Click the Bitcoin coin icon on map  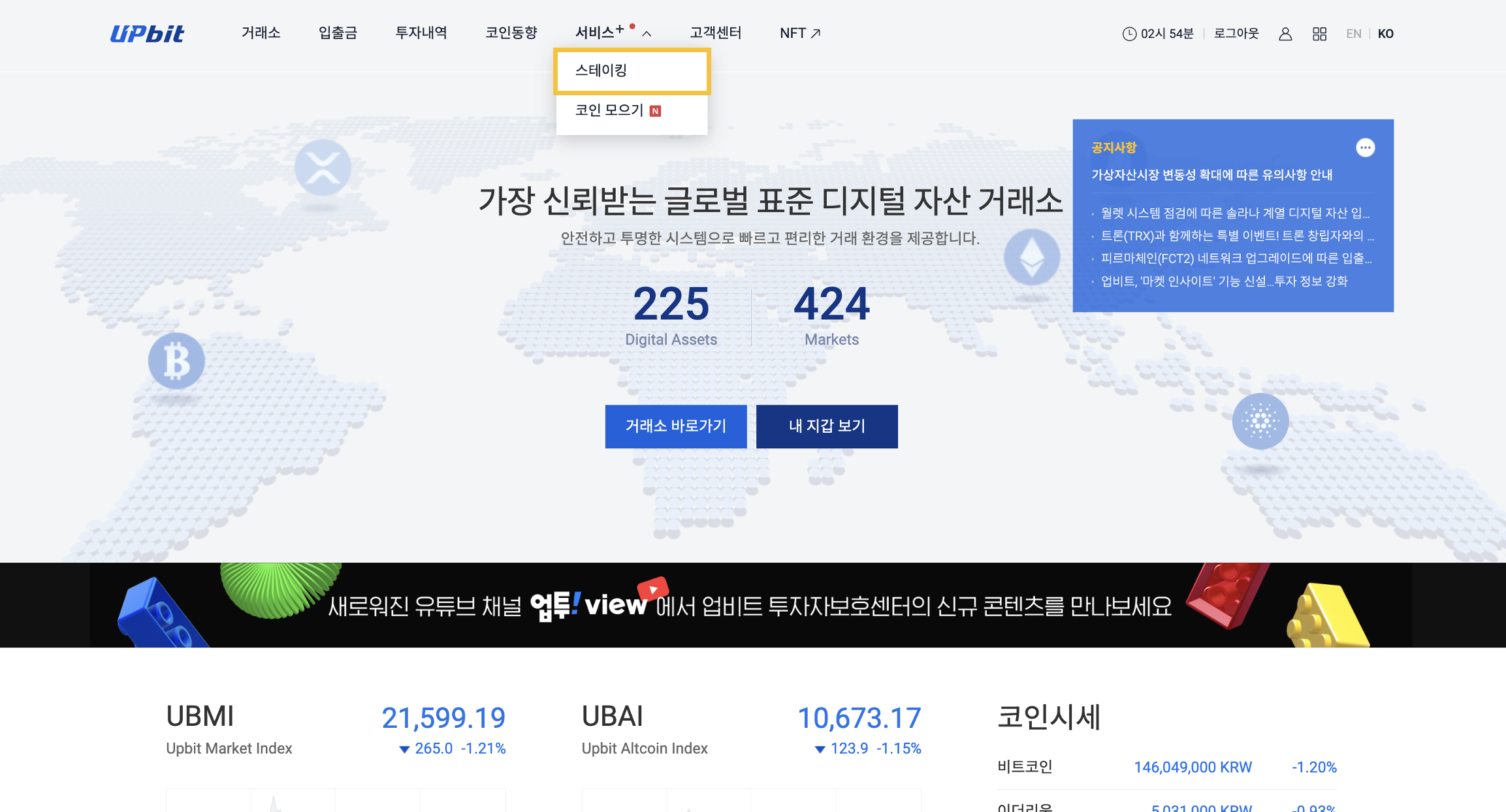coord(176,361)
